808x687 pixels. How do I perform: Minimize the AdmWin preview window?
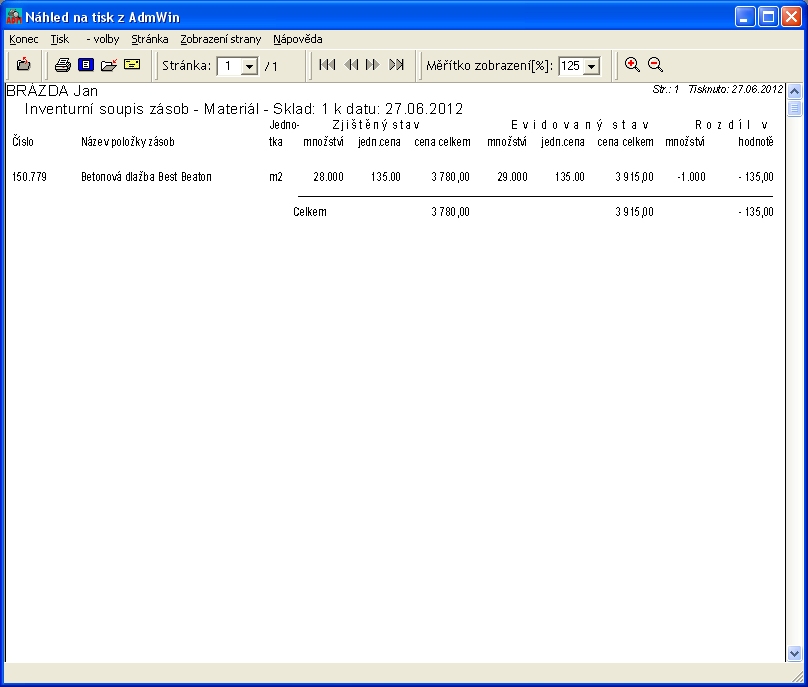click(x=744, y=17)
